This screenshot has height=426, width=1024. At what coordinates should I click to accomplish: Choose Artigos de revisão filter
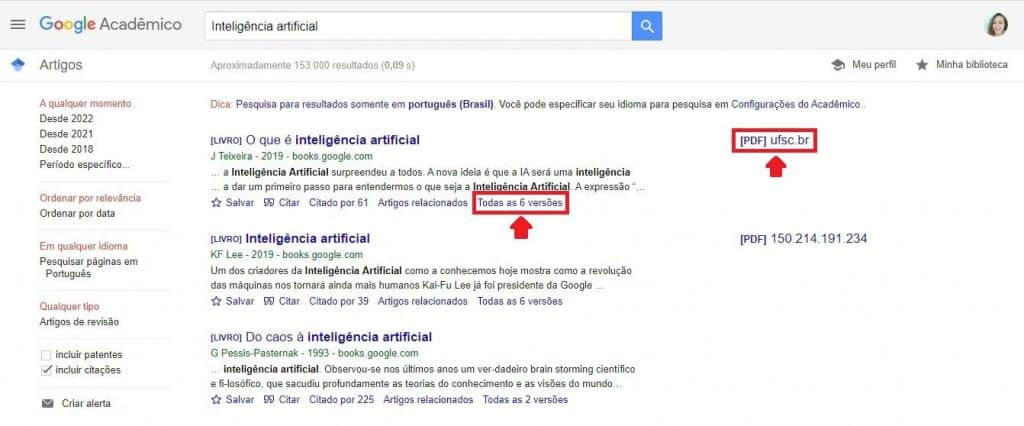tap(79, 321)
